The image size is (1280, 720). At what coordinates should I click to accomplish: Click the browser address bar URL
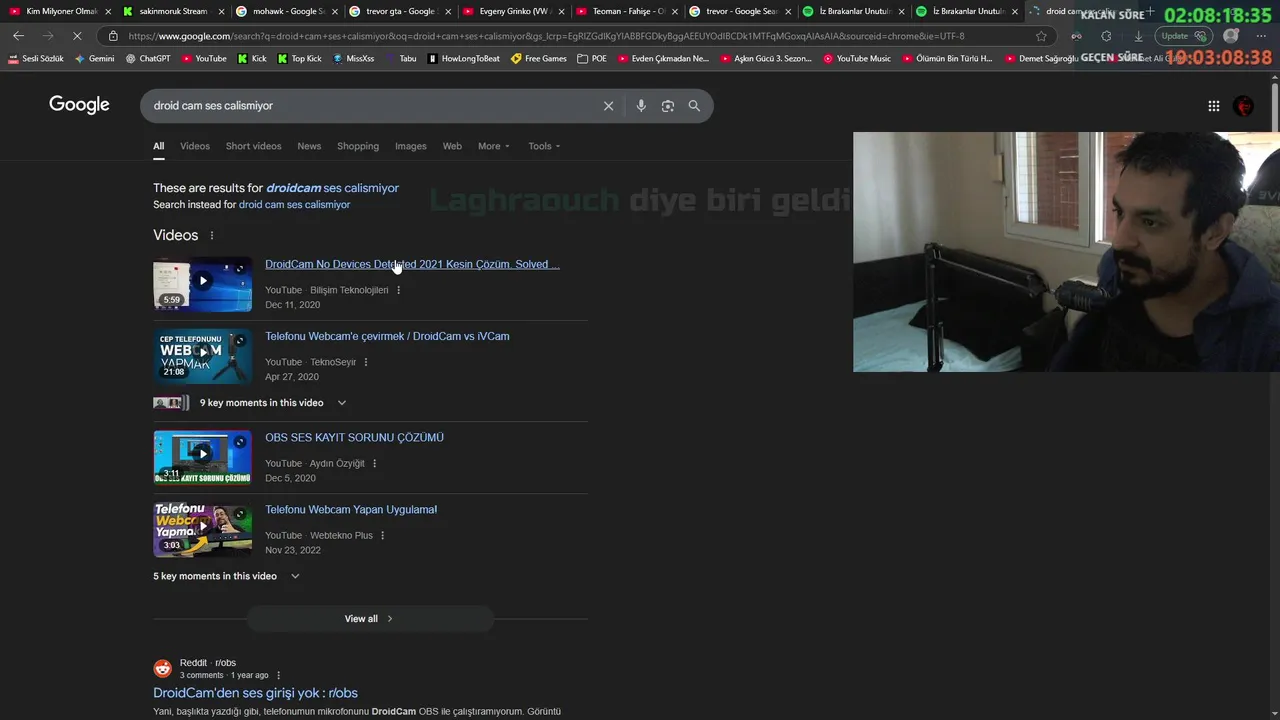coord(546,36)
